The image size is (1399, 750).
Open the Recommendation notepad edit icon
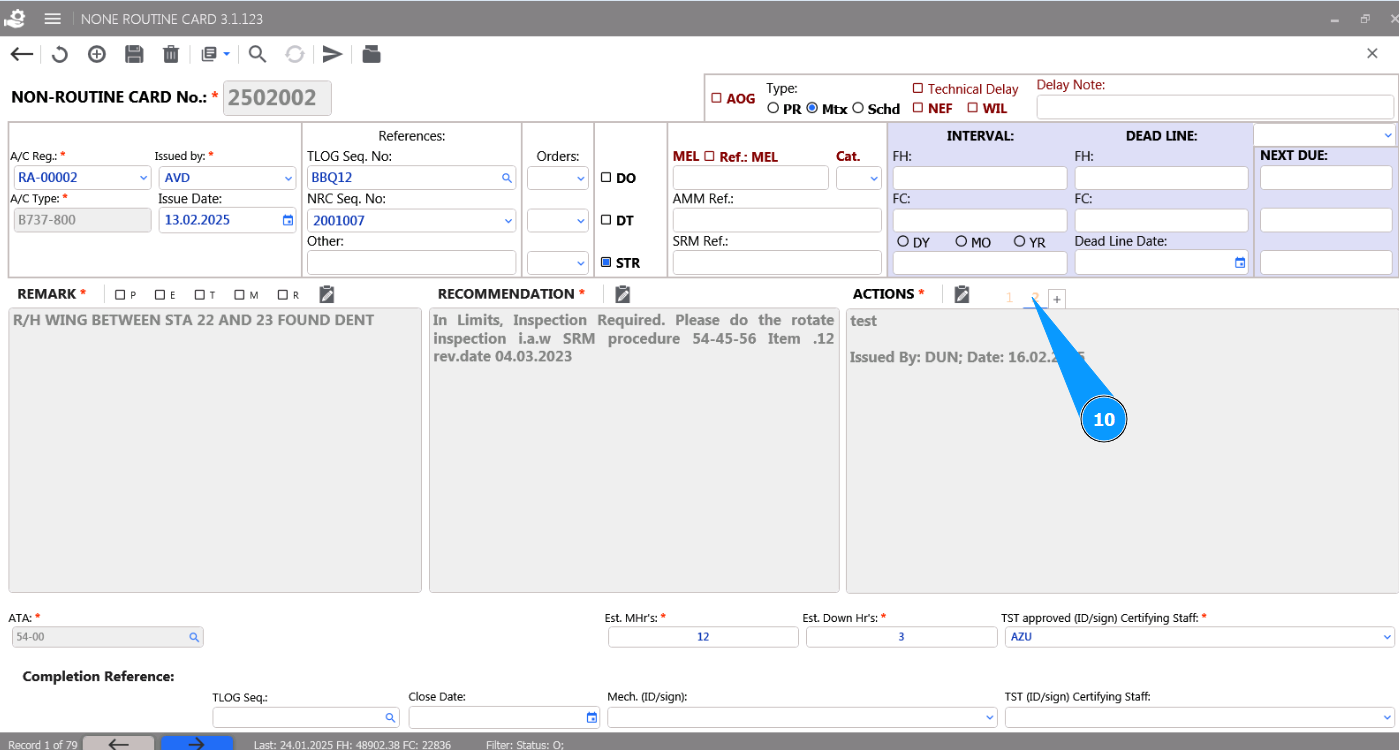pos(622,294)
